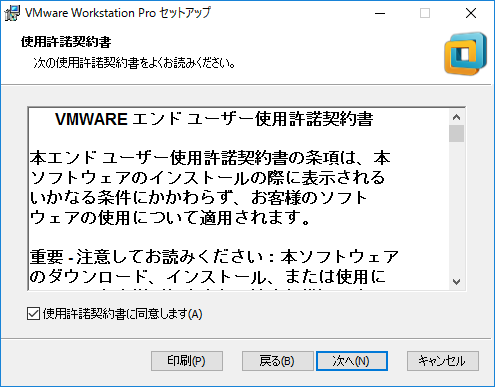The width and height of the screenshot is (495, 387).
Task: Click the license scrollbar down arrow
Action: pyautogui.click(x=456, y=282)
